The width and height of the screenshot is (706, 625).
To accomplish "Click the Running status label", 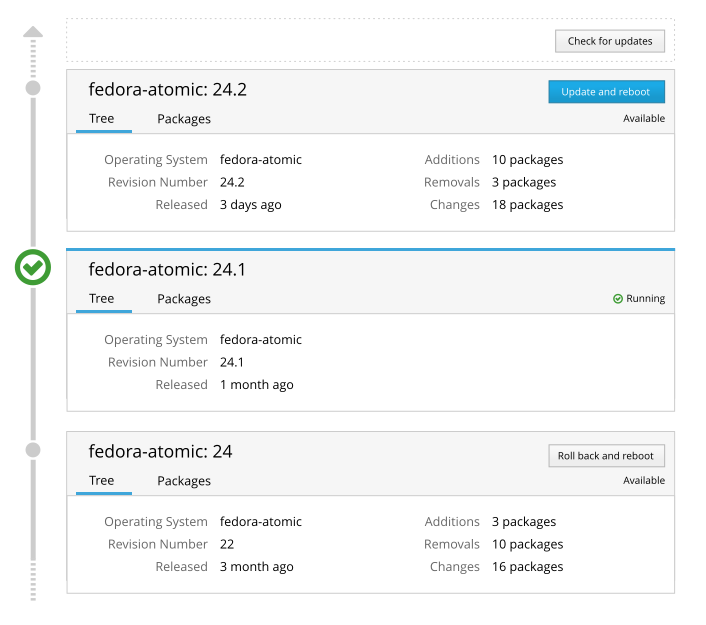I will (645, 299).
